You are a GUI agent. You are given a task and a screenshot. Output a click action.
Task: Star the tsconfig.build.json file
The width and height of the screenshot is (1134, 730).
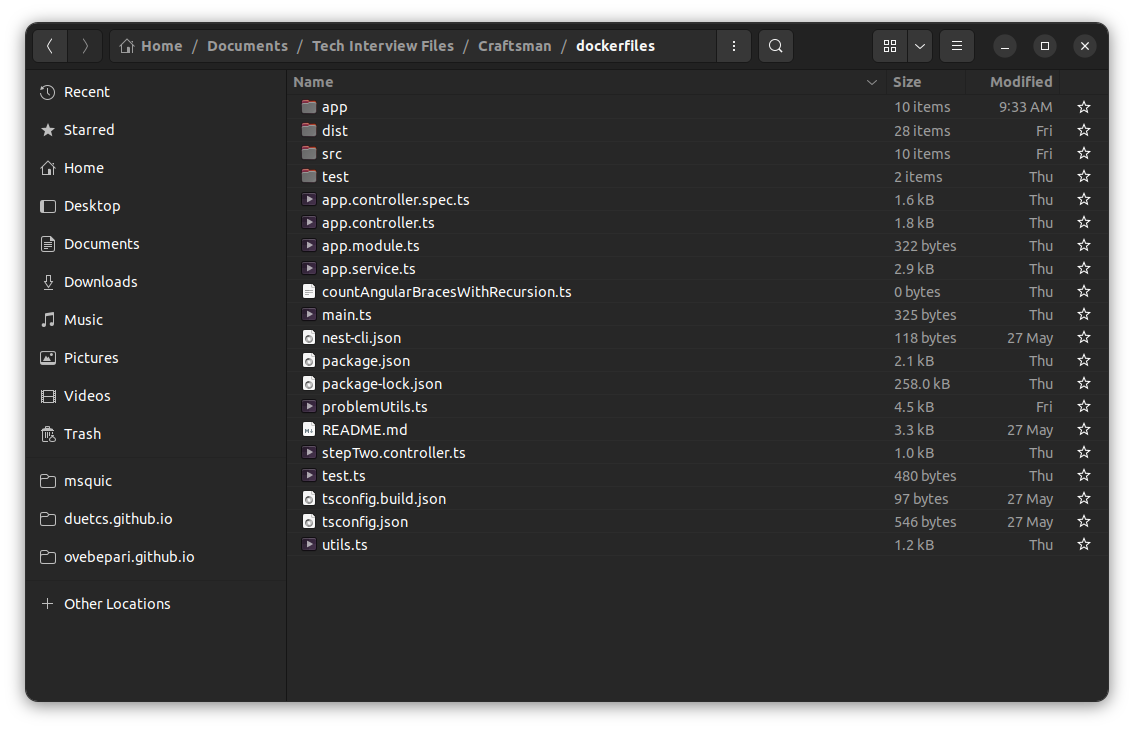pos(1083,498)
